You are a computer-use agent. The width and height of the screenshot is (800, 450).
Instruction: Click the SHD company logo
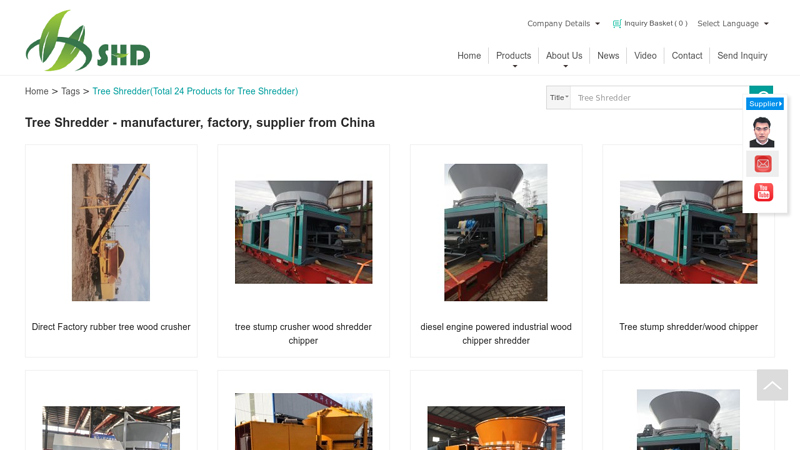coord(88,40)
